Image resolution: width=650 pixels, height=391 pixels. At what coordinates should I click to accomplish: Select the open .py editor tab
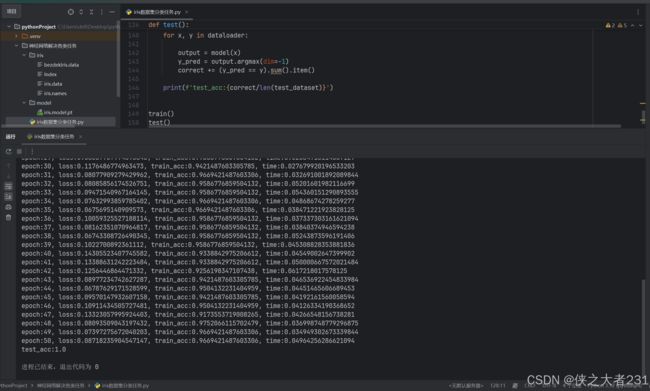(156, 12)
